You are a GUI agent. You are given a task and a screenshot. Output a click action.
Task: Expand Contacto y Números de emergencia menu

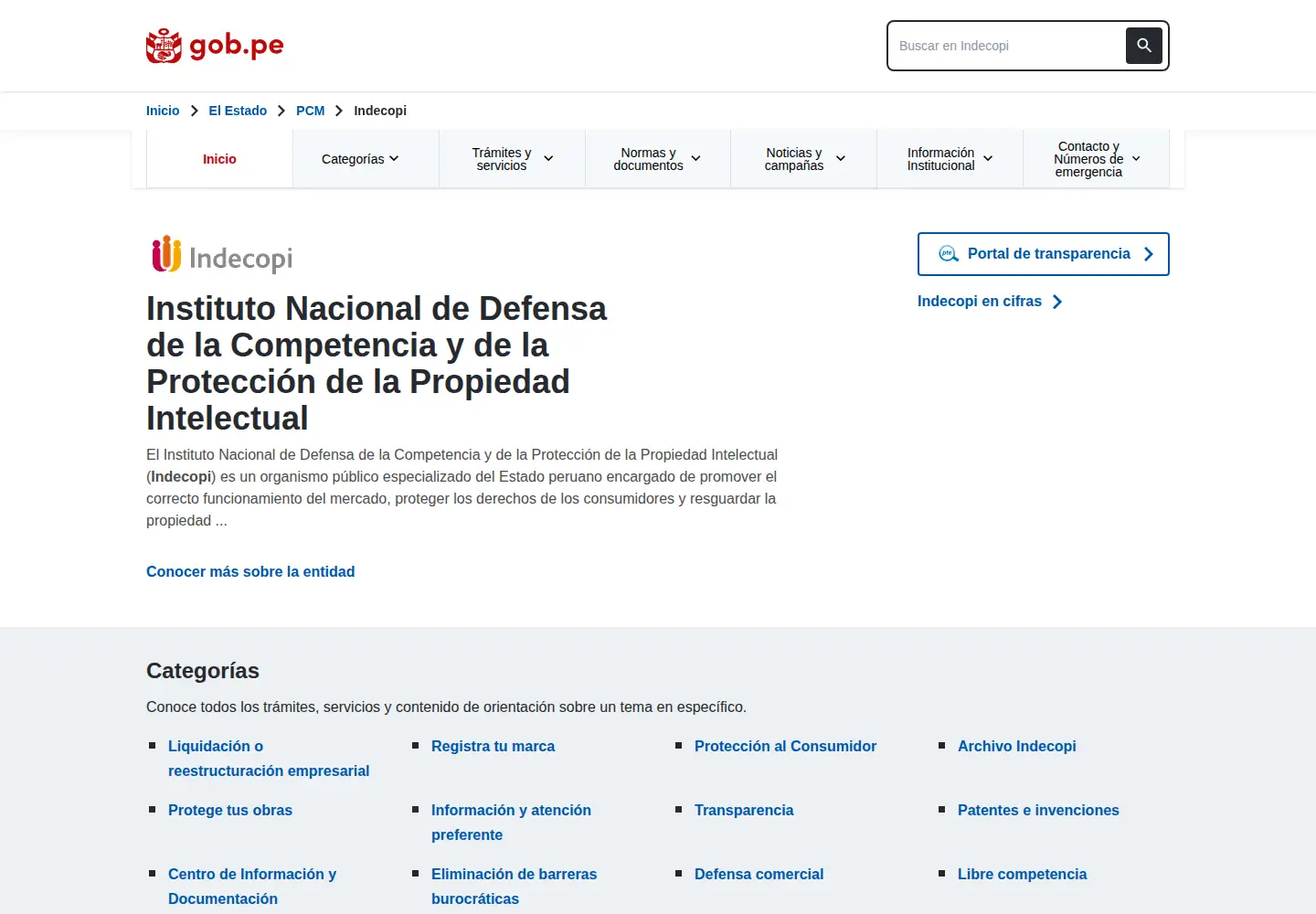[x=1097, y=159]
